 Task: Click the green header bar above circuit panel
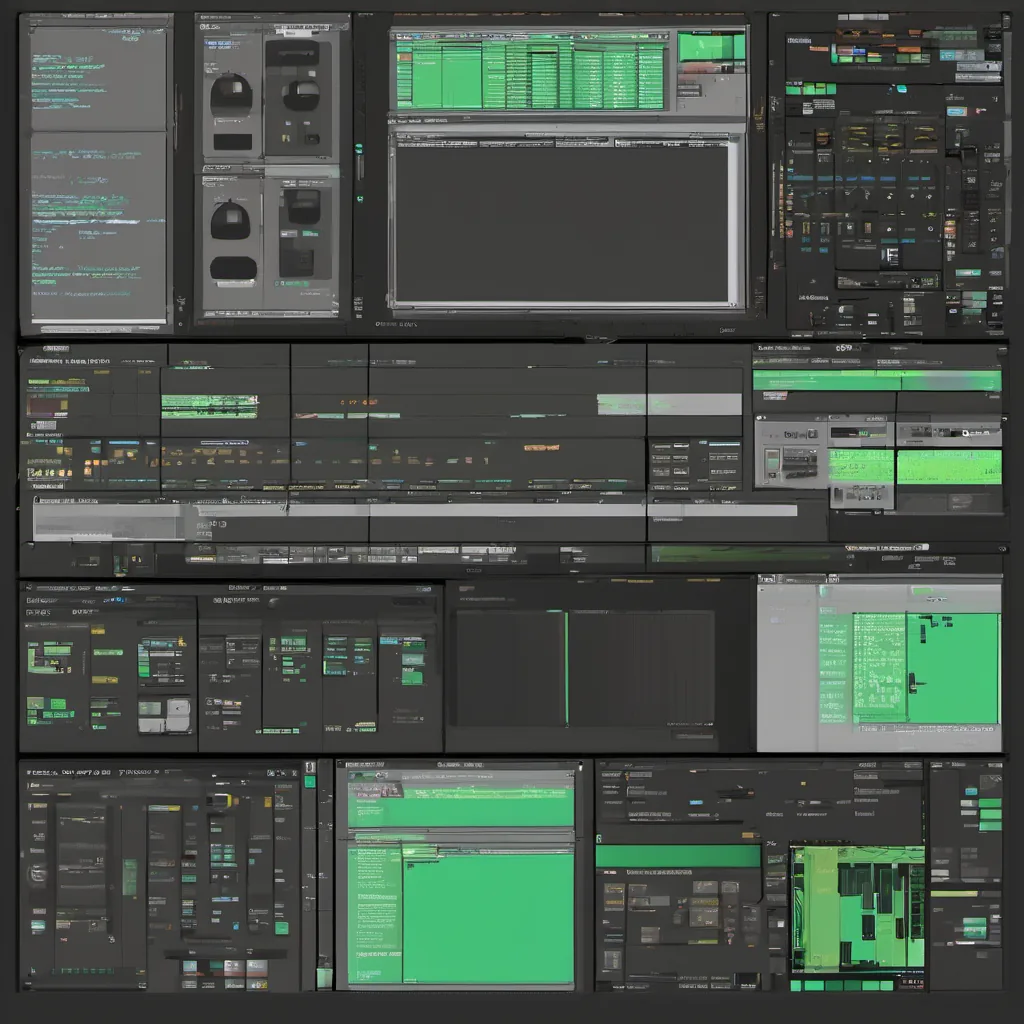pyautogui.click(x=677, y=856)
